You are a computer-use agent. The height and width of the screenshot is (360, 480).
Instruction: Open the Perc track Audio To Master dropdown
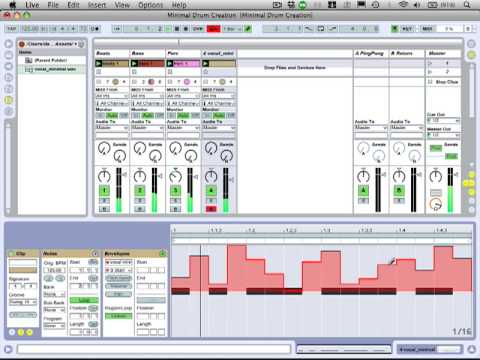(183, 128)
